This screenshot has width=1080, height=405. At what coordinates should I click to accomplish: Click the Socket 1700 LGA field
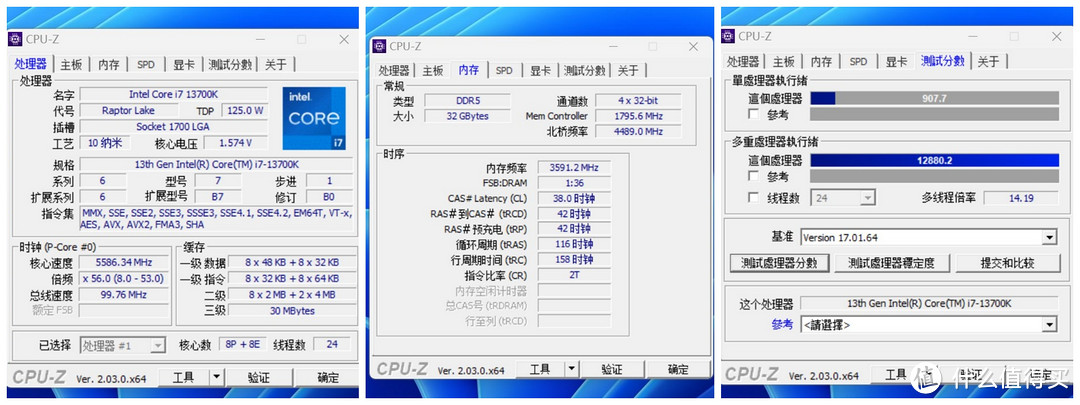174,127
